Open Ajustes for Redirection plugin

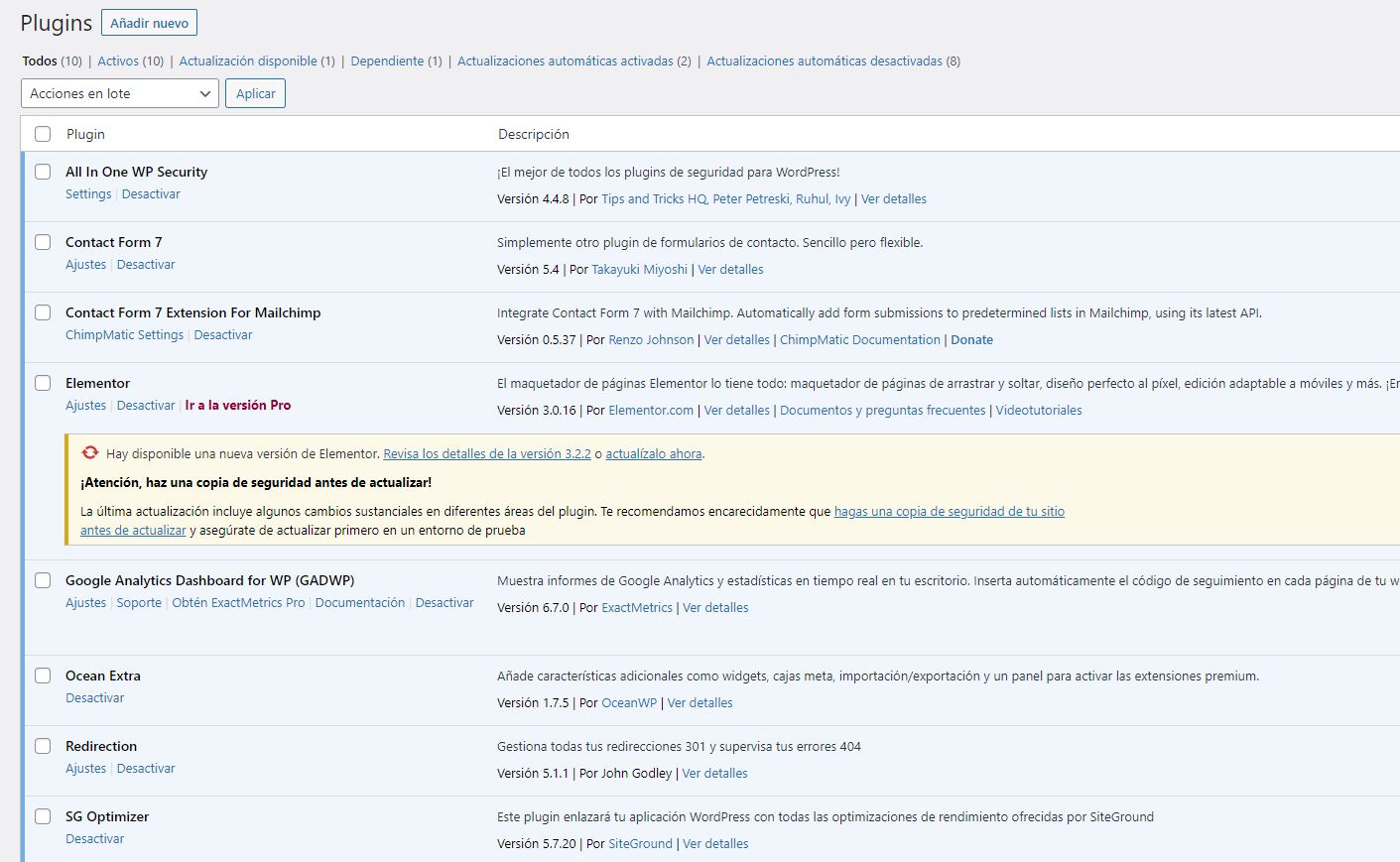coord(85,769)
